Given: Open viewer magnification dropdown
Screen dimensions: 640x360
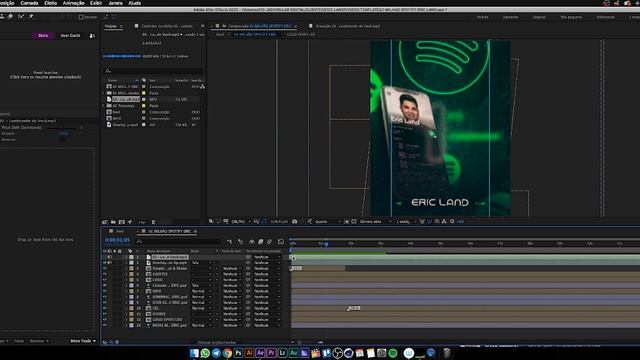Looking at the screenshot, I should (x=241, y=222).
